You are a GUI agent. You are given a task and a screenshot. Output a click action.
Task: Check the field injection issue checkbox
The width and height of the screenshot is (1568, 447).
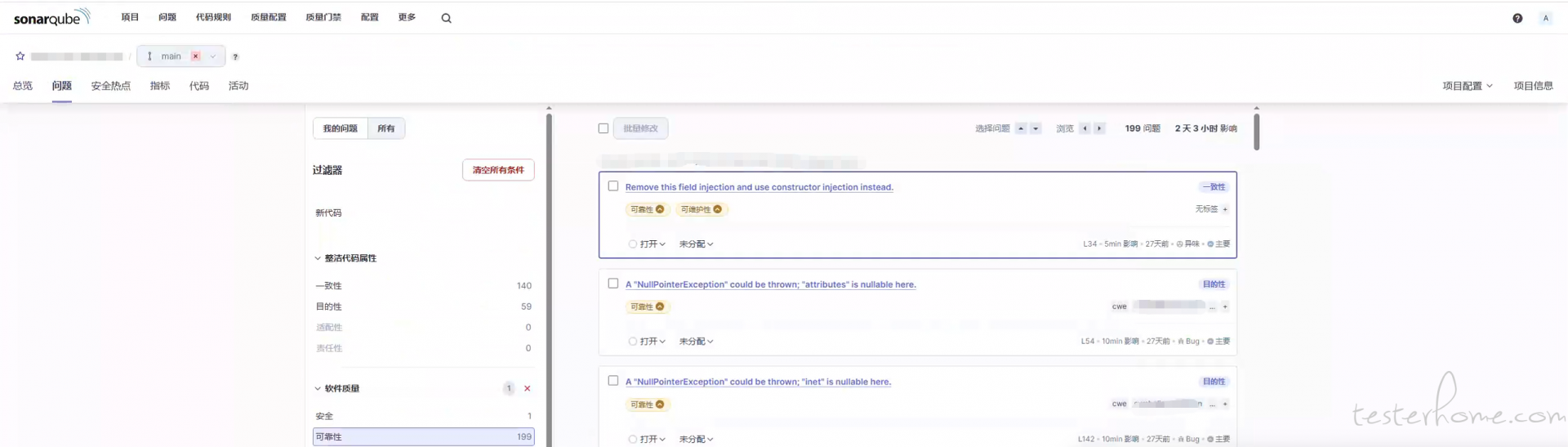click(x=613, y=186)
